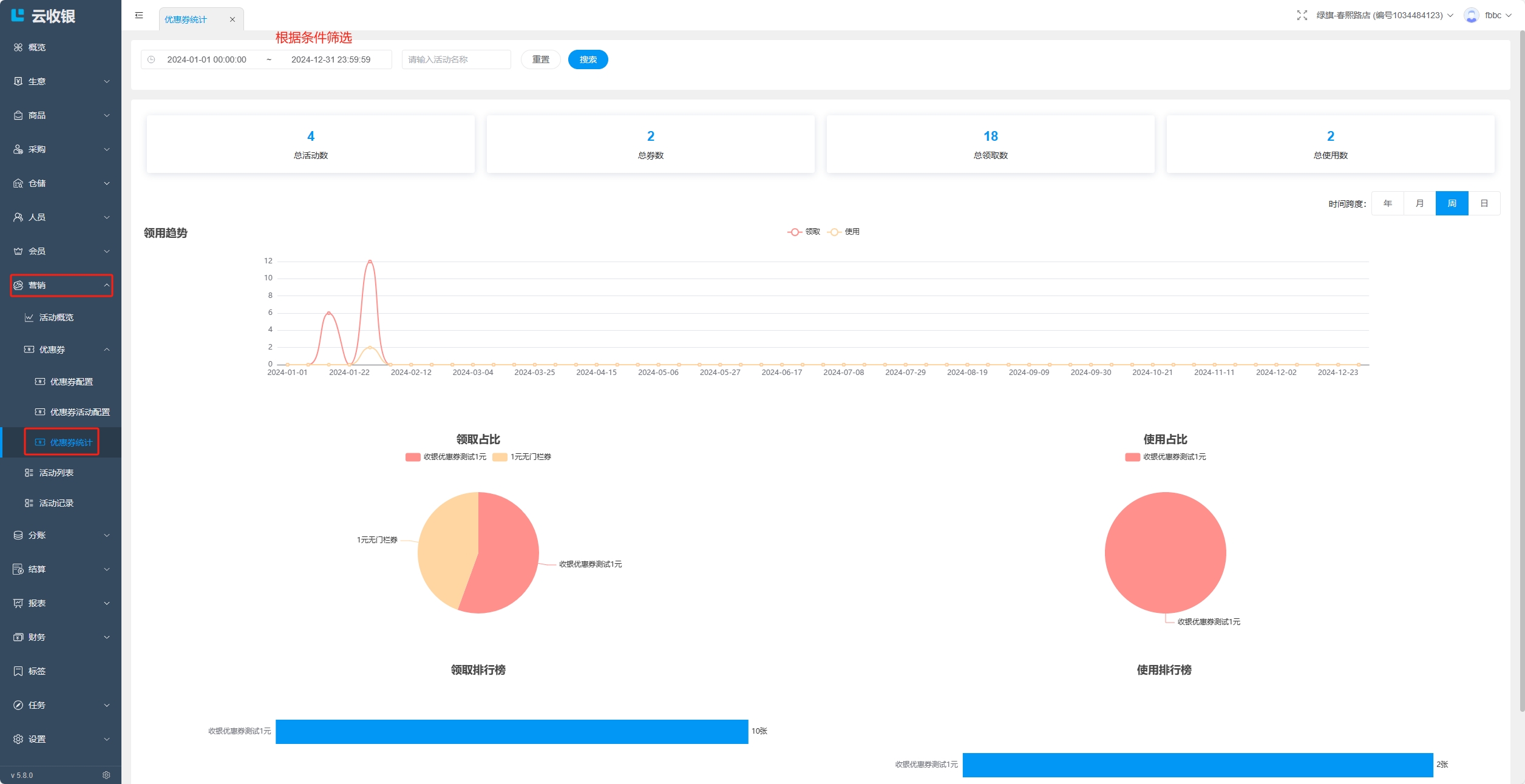Viewport: 1525px width, 784px height.
Task: Click the blue 搜索 button
Action: 588,59
